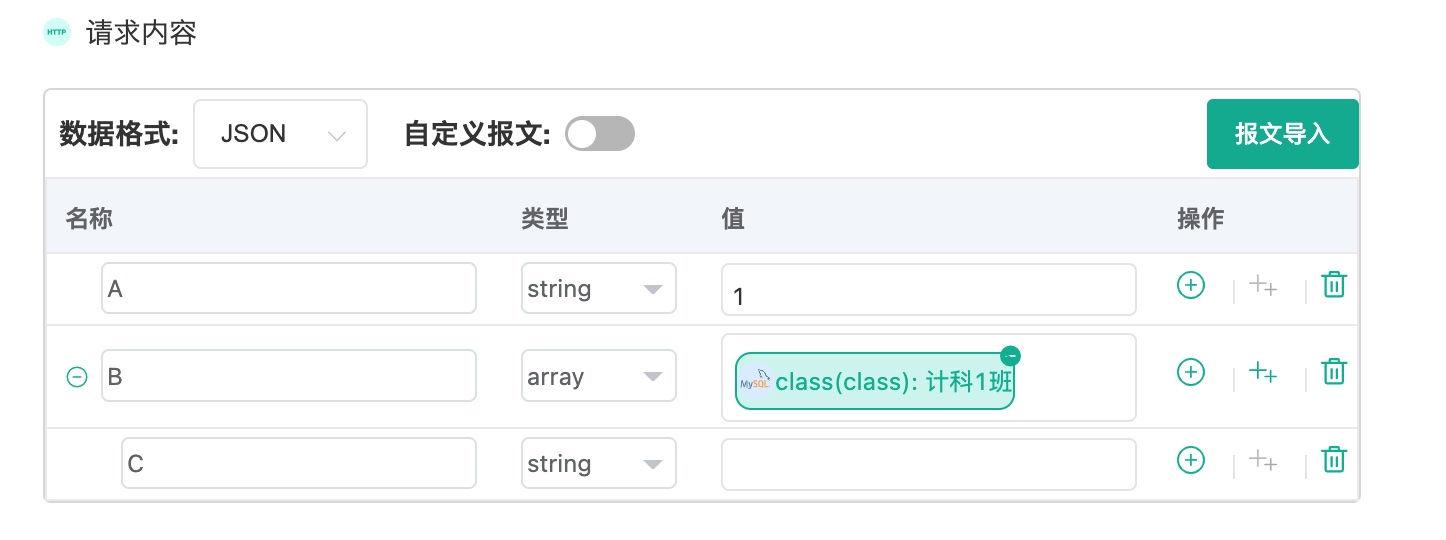Open the 数据格式 JSON dropdown
The width and height of the screenshot is (1446, 540).
tap(280, 133)
